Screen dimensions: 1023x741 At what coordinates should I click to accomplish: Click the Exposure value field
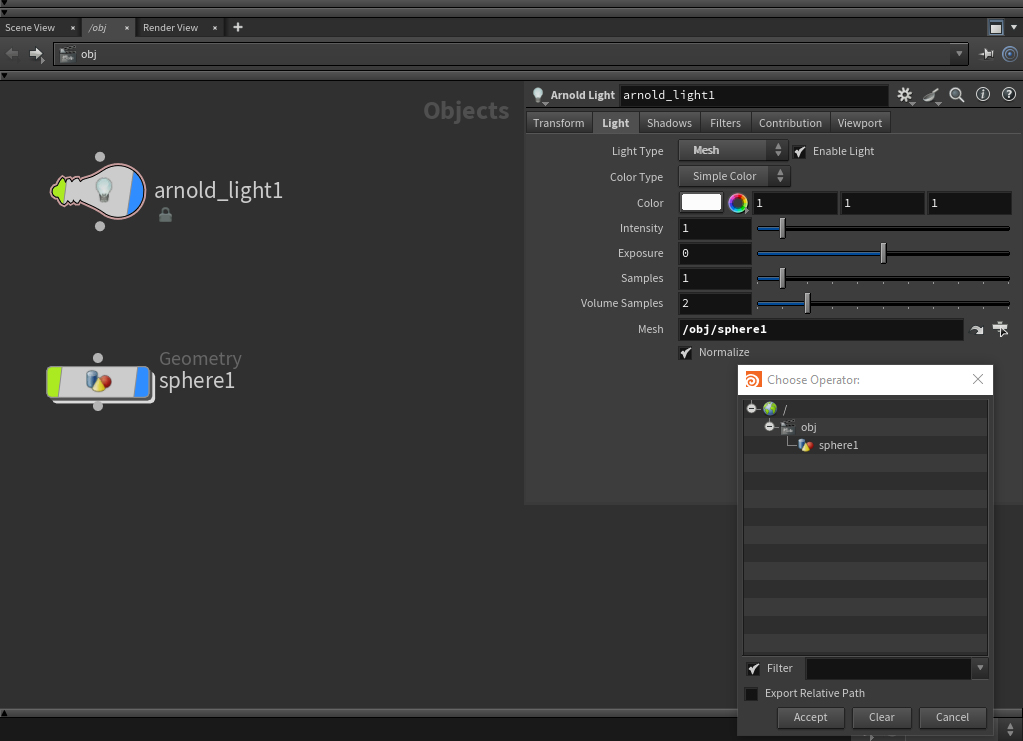coord(715,253)
